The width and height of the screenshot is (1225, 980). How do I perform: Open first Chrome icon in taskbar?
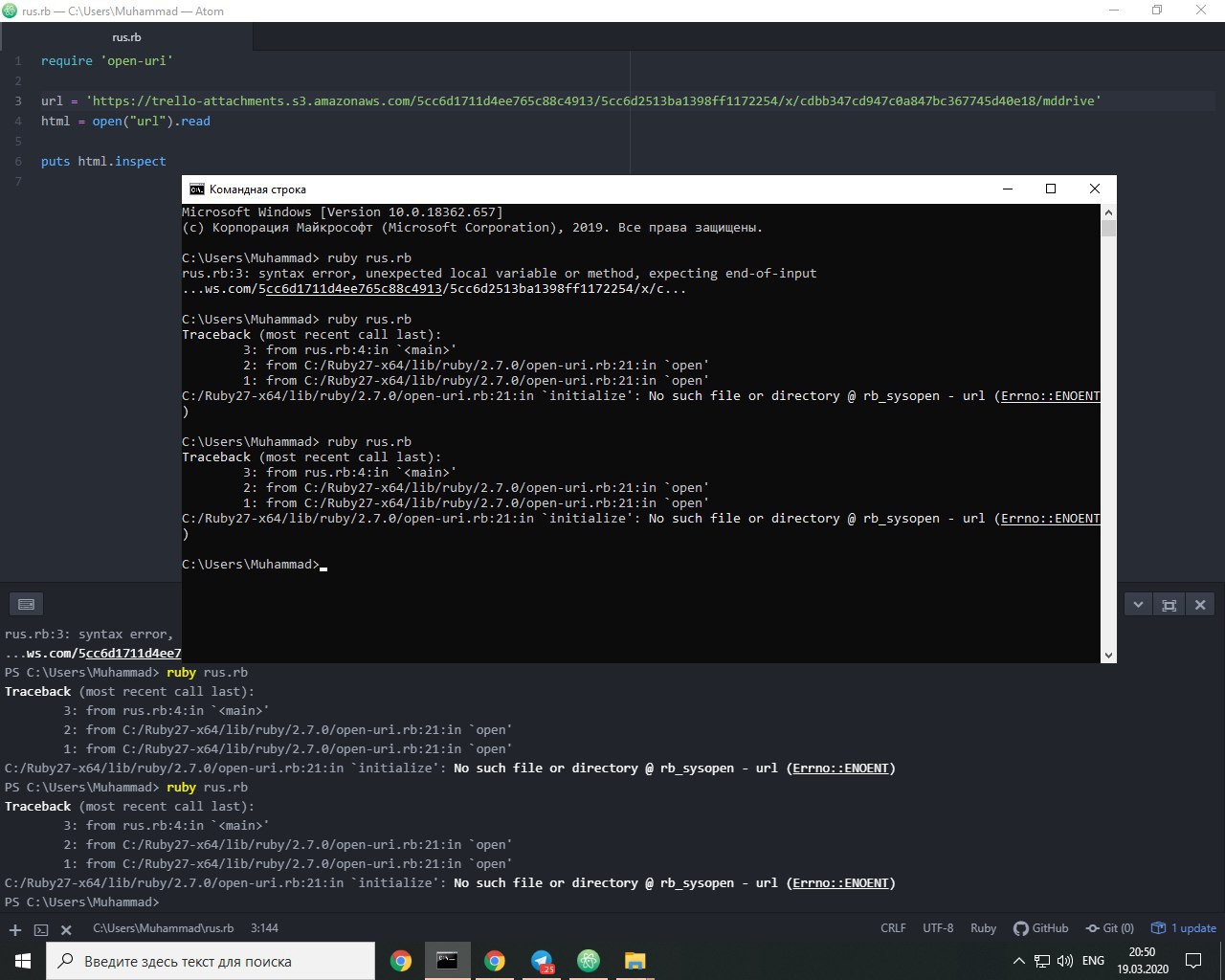click(x=401, y=961)
